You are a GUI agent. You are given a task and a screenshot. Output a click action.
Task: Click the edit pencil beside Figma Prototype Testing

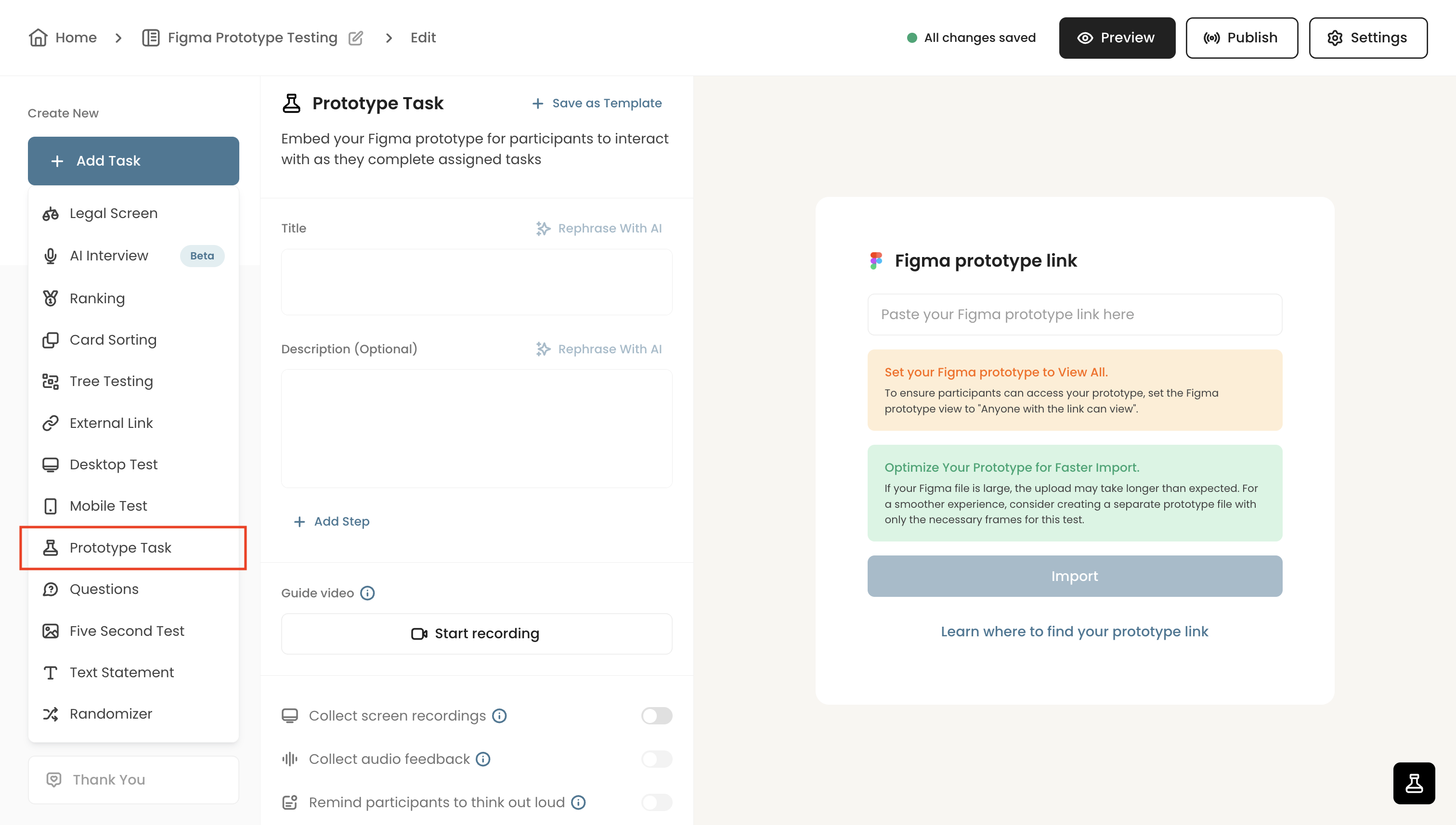pyautogui.click(x=356, y=38)
